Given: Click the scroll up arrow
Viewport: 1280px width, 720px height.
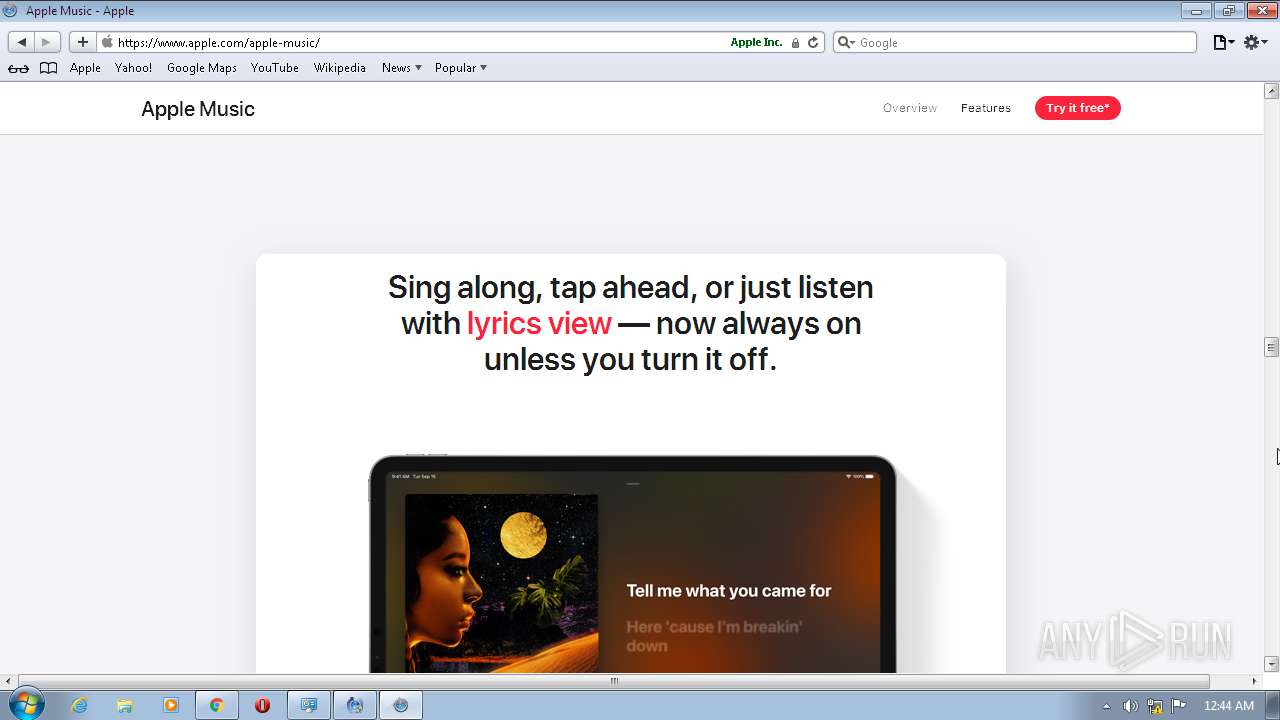Looking at the screenshot, I should [1272, 91].
